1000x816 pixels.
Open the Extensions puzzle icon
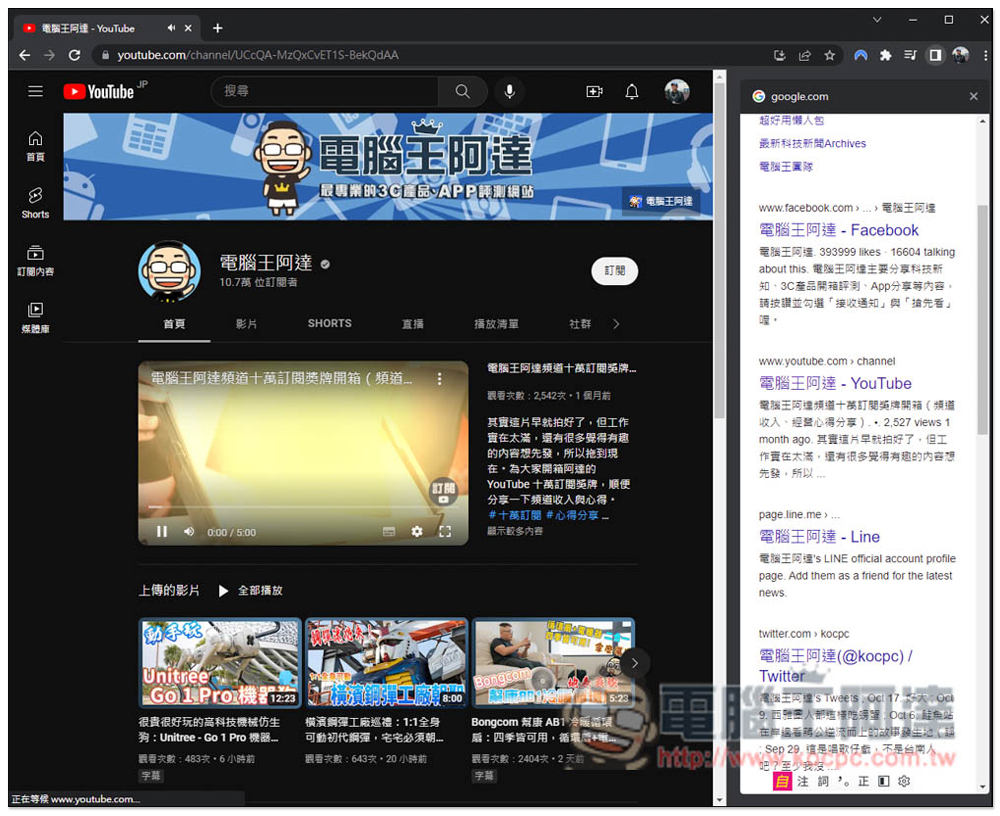coord(885,56)
